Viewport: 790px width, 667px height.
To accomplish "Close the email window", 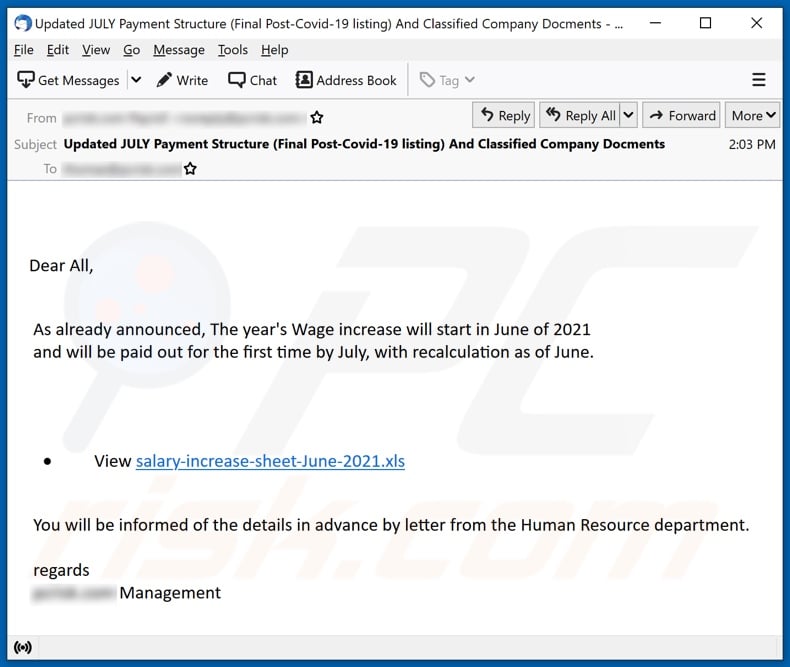I will [x=756, y=23].
